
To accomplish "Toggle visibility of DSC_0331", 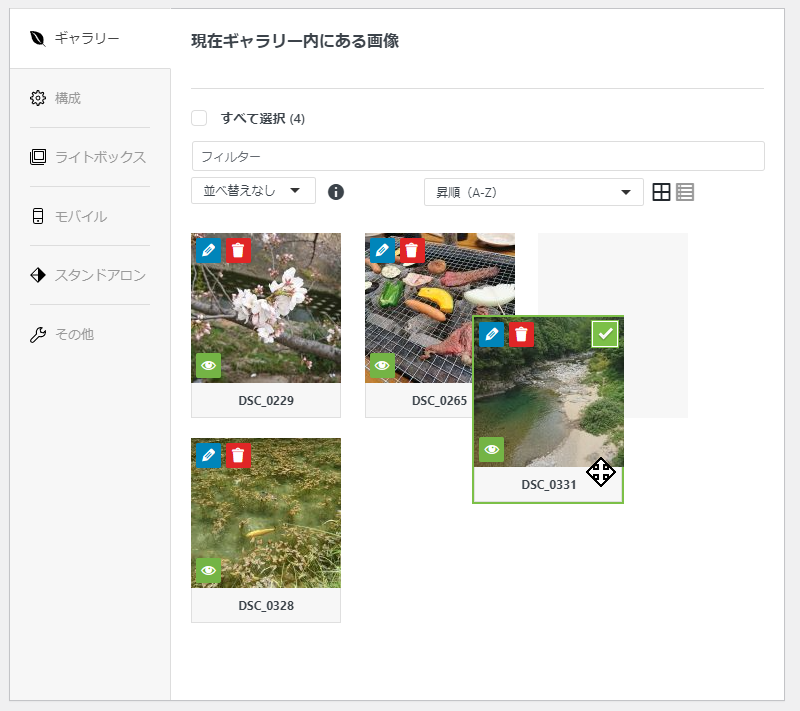I will coord(492,449).
